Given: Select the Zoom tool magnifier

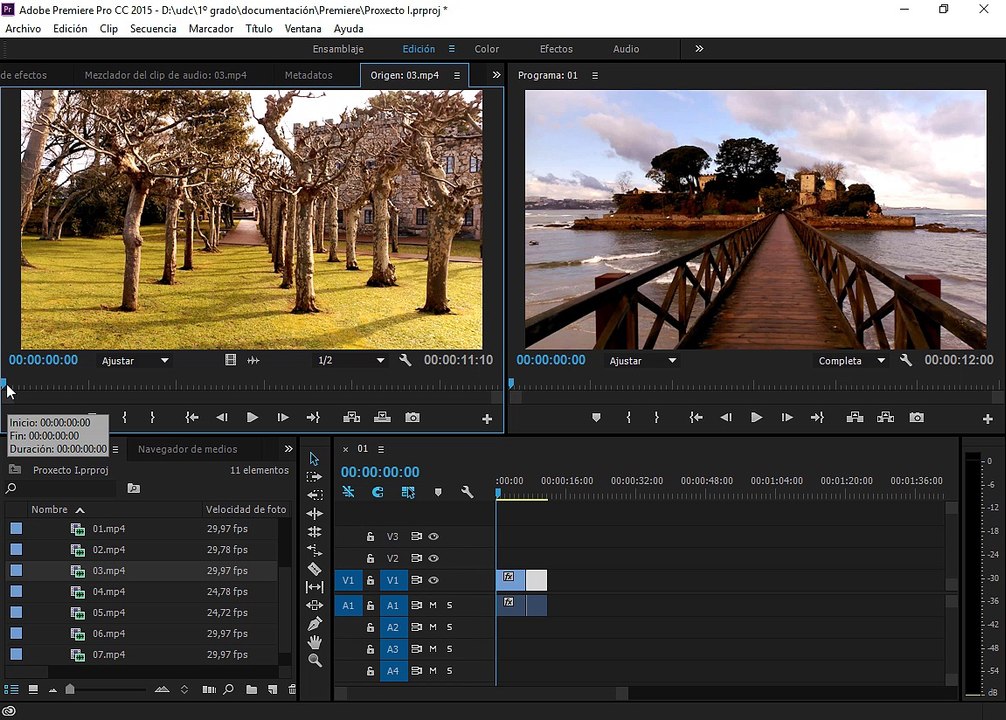Looking at the screenshot, I should pyautogui.click(x=314, y=660).
